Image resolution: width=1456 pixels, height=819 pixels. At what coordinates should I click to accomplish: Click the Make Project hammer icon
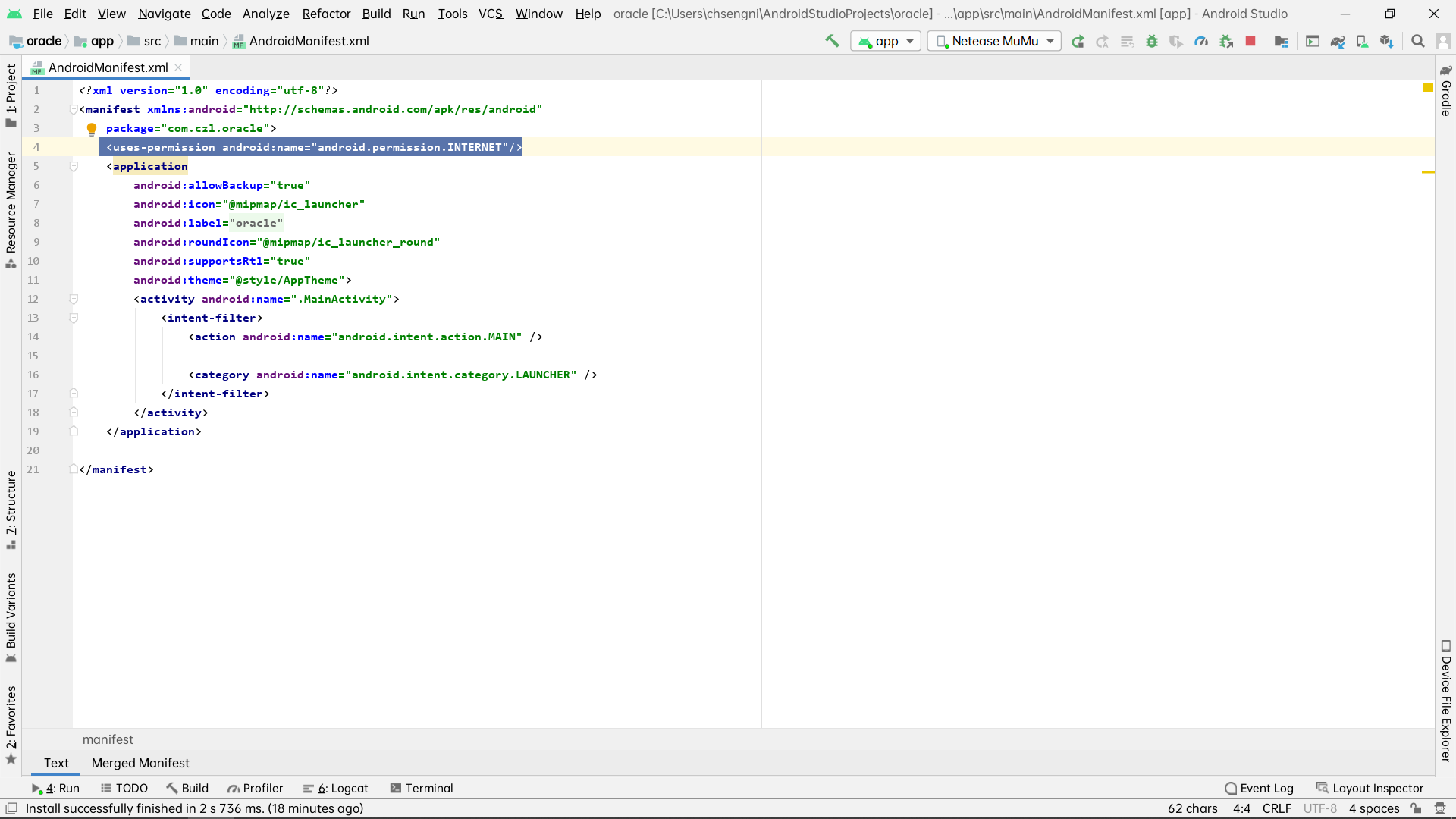[832, 41]
